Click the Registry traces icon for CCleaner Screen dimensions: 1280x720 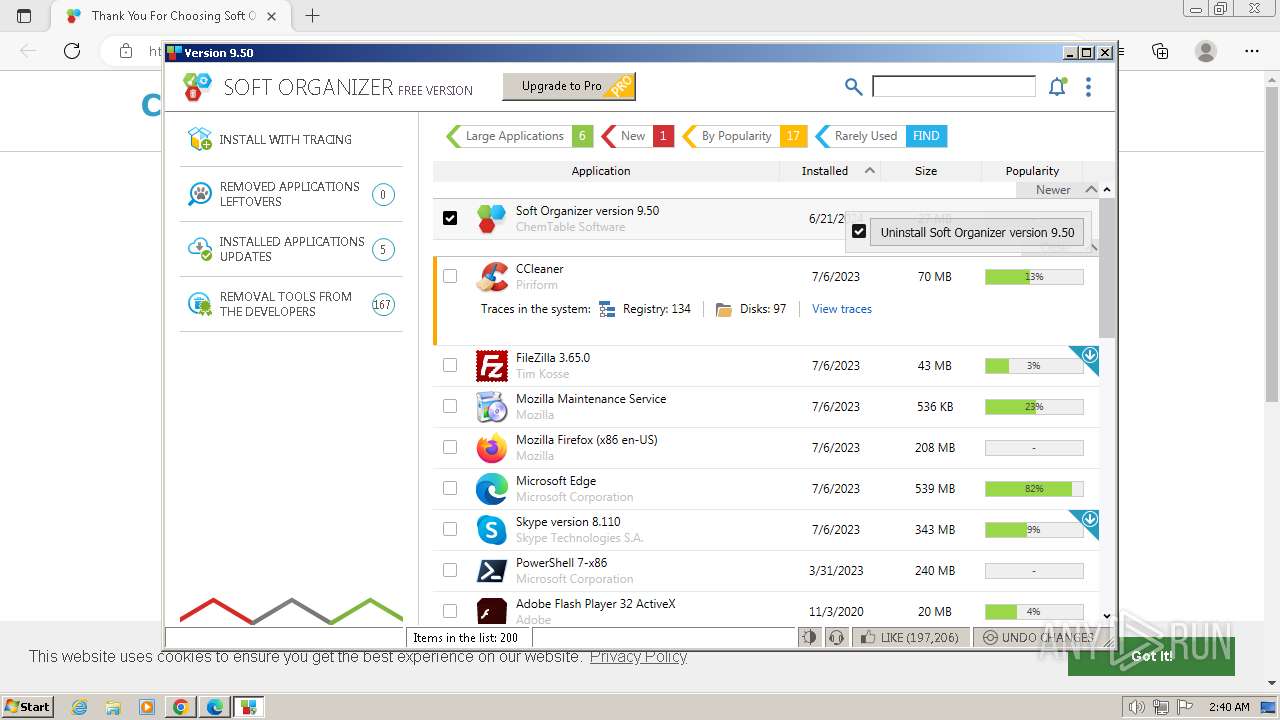click(607, 309)
